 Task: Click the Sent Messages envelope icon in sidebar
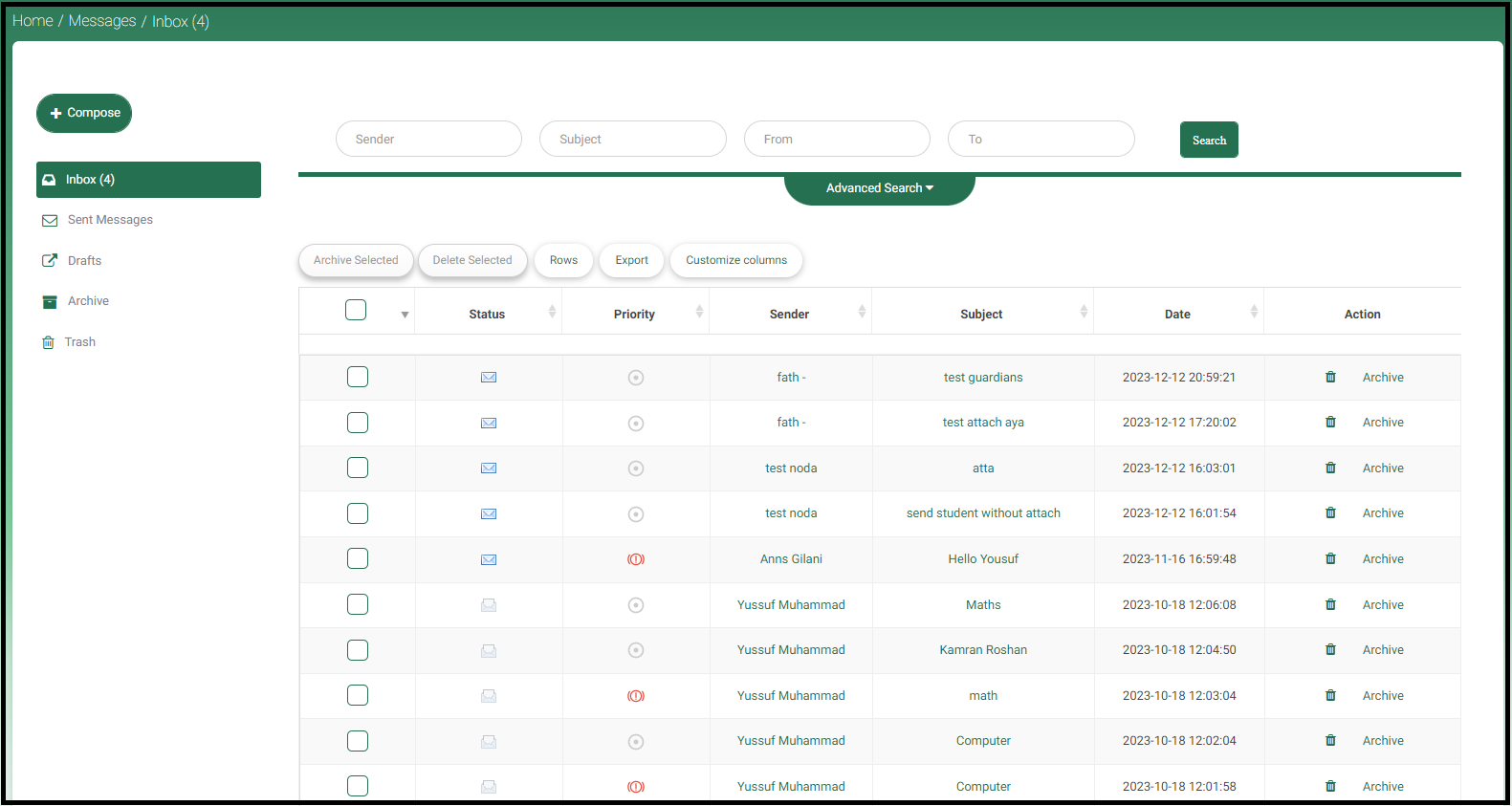(x=50, y=220)
